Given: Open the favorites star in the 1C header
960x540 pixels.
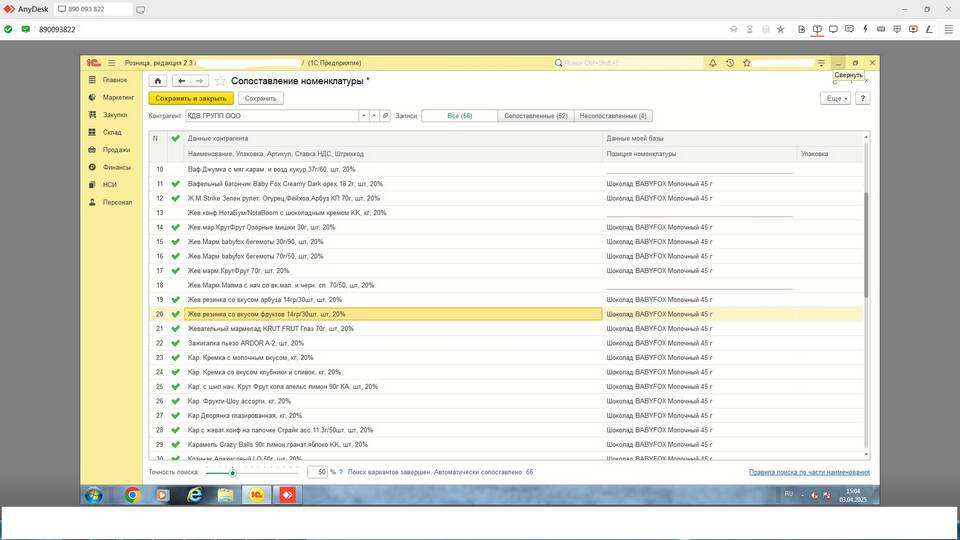Looking at the screenshot, I should [747, 63].
